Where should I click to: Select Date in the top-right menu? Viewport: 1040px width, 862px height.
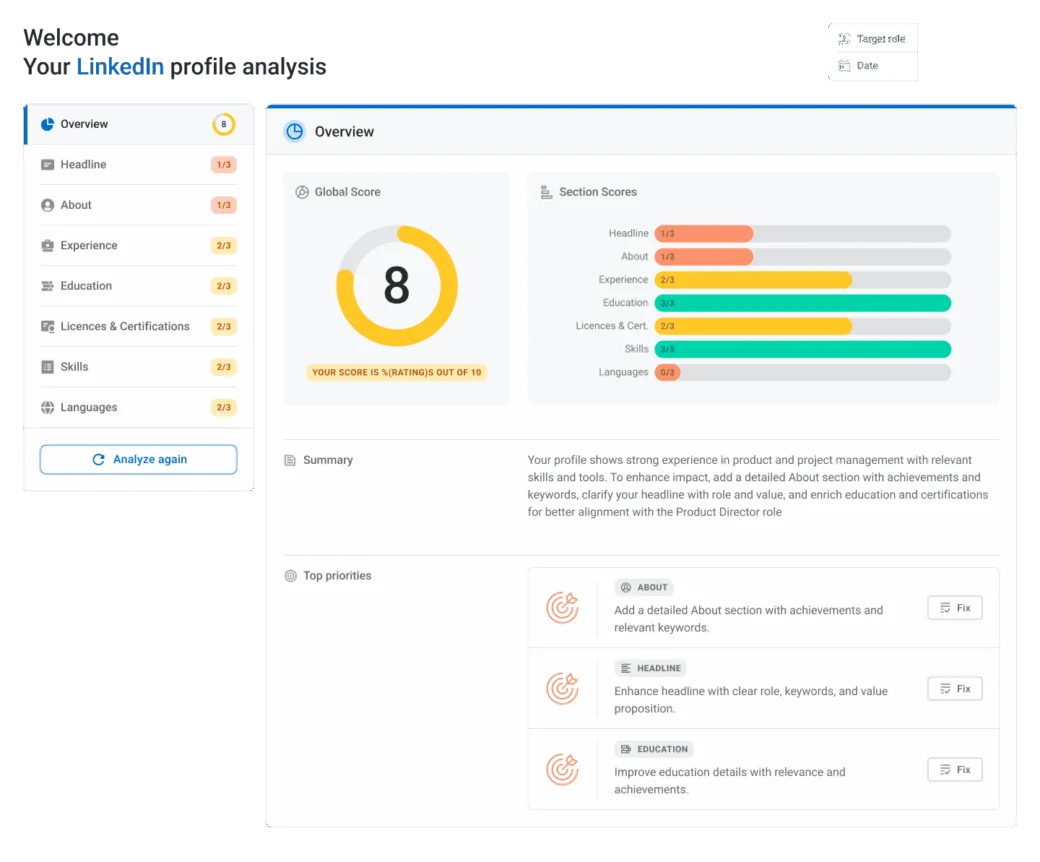(870, 65)
